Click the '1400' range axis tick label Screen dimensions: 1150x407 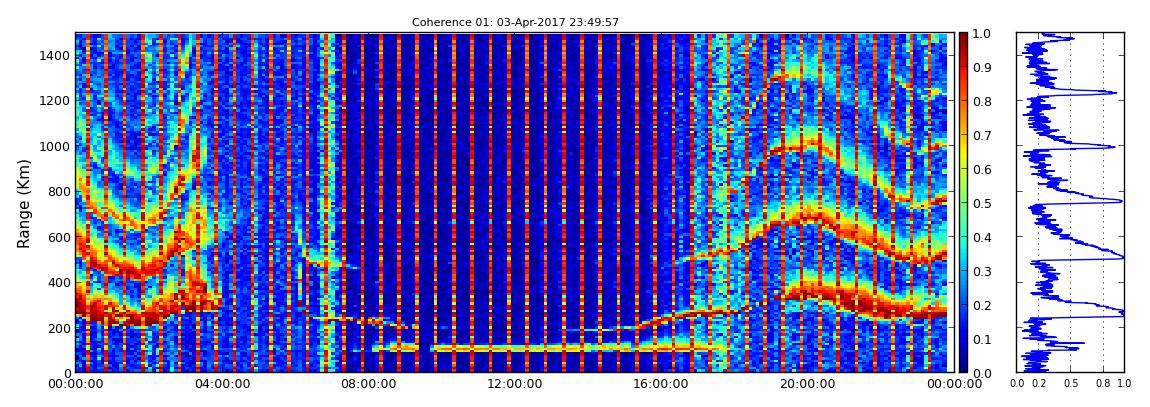[x=56, y=56]
